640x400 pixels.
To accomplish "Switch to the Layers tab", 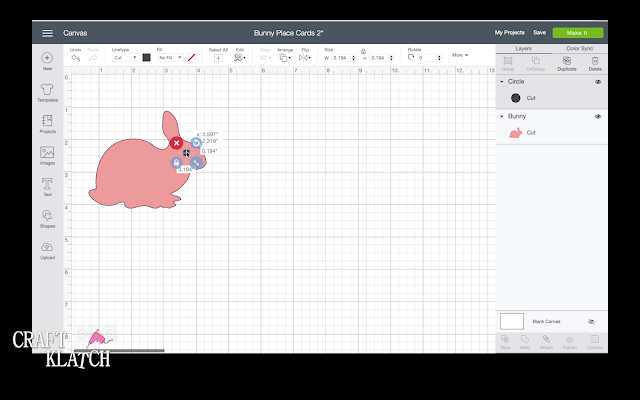I will tap(523, 49).
